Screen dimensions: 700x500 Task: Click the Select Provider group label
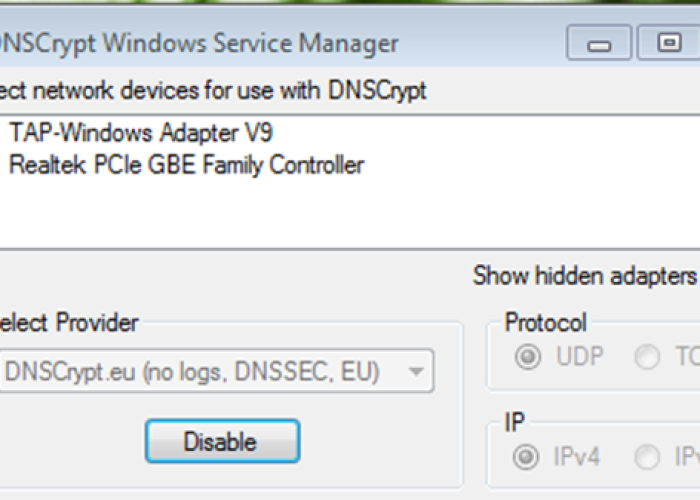pos(68,323)
